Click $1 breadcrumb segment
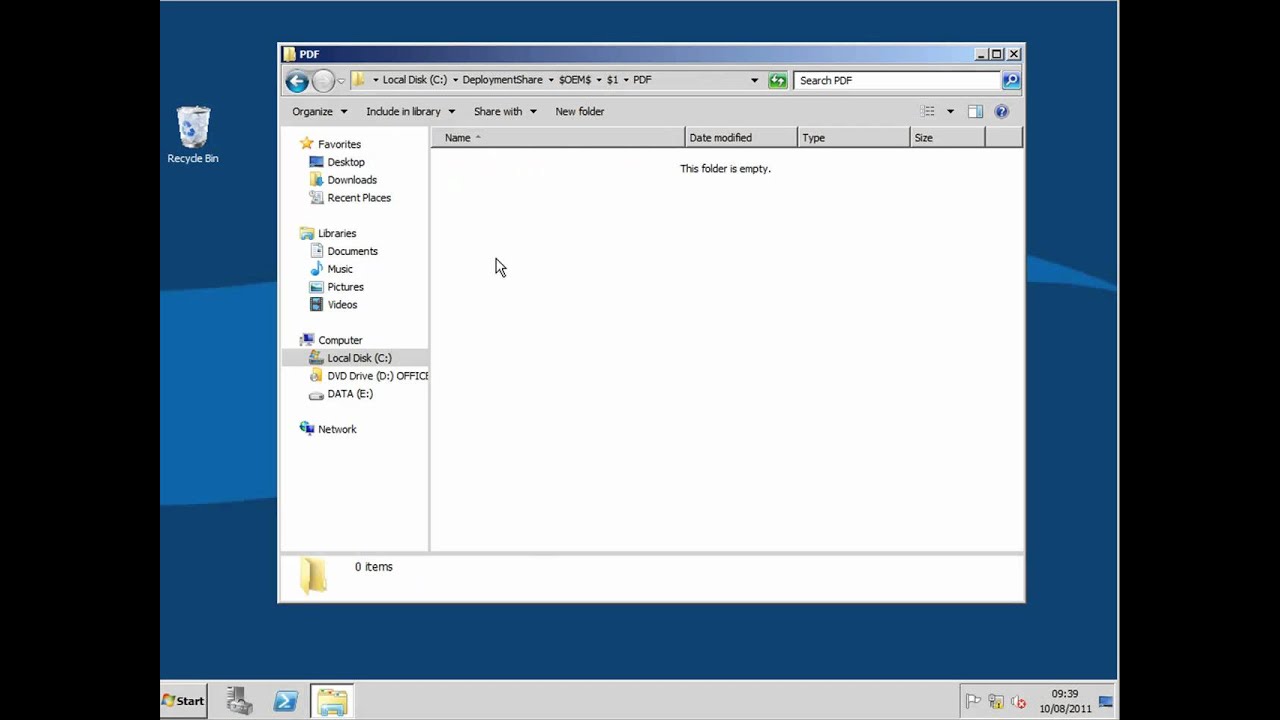The height and width of the screenshot is (720, 1280). pyautogui.click(x=612, y=80)
